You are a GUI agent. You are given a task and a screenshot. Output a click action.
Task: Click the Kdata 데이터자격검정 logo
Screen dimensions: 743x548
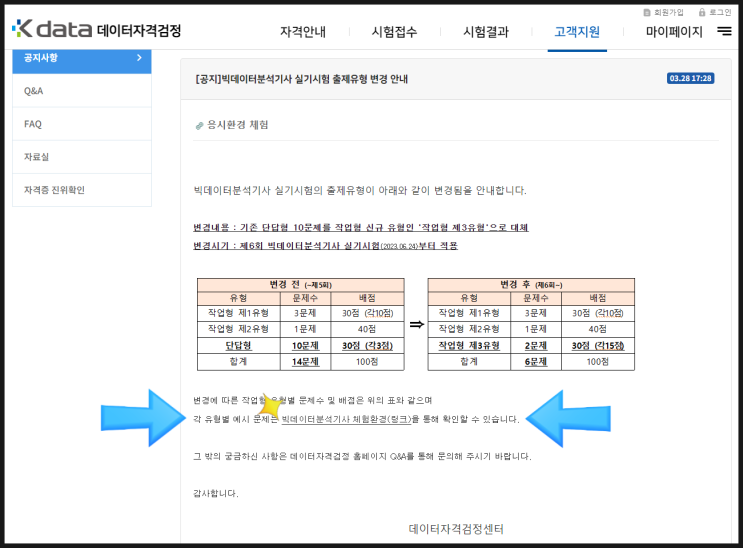point(97,29)
